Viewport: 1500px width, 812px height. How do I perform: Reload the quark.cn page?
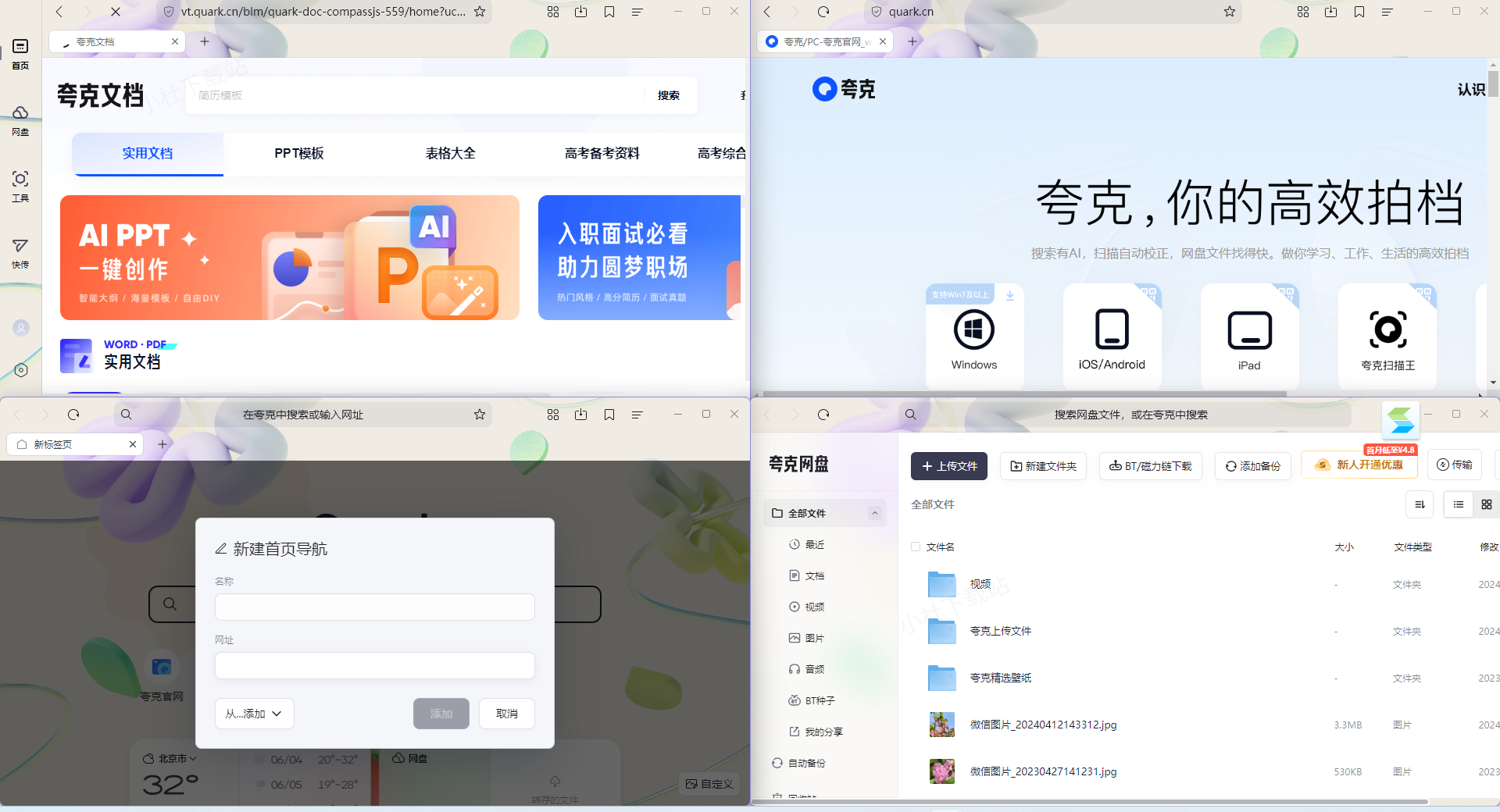[x=823, y=12]
